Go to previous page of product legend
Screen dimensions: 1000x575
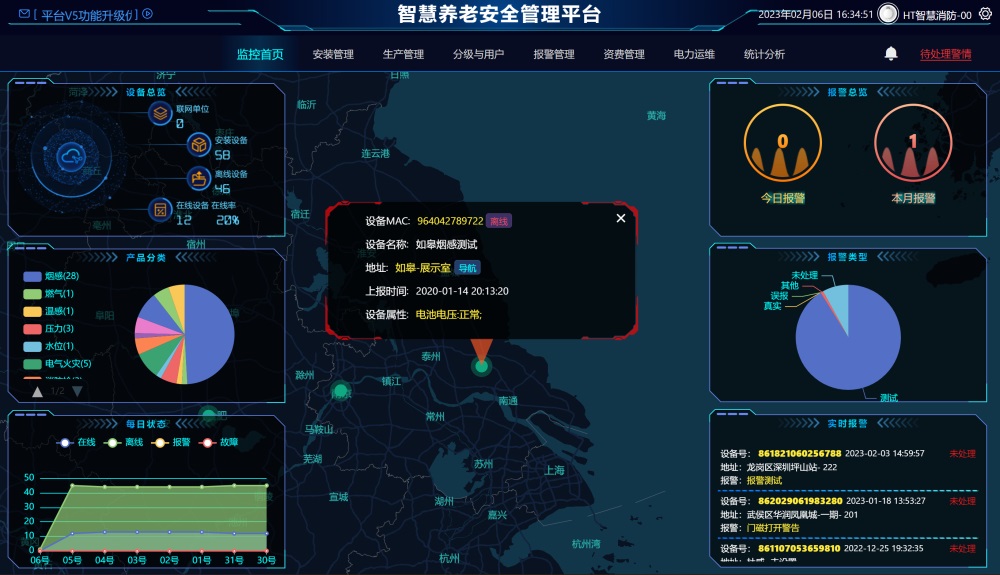tap(38, 391)
